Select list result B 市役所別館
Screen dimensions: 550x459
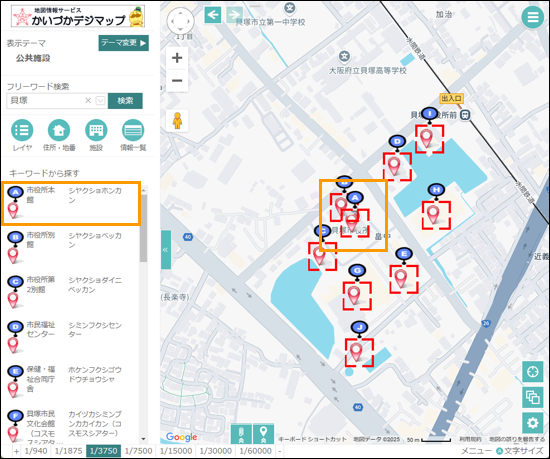[x=71, y=247]
